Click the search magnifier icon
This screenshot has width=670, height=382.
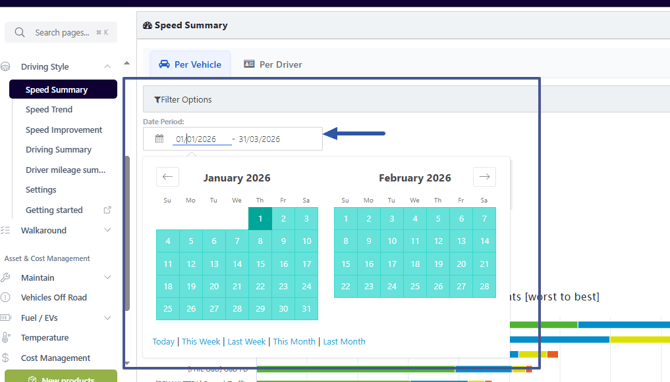click(x=20, y=32)
